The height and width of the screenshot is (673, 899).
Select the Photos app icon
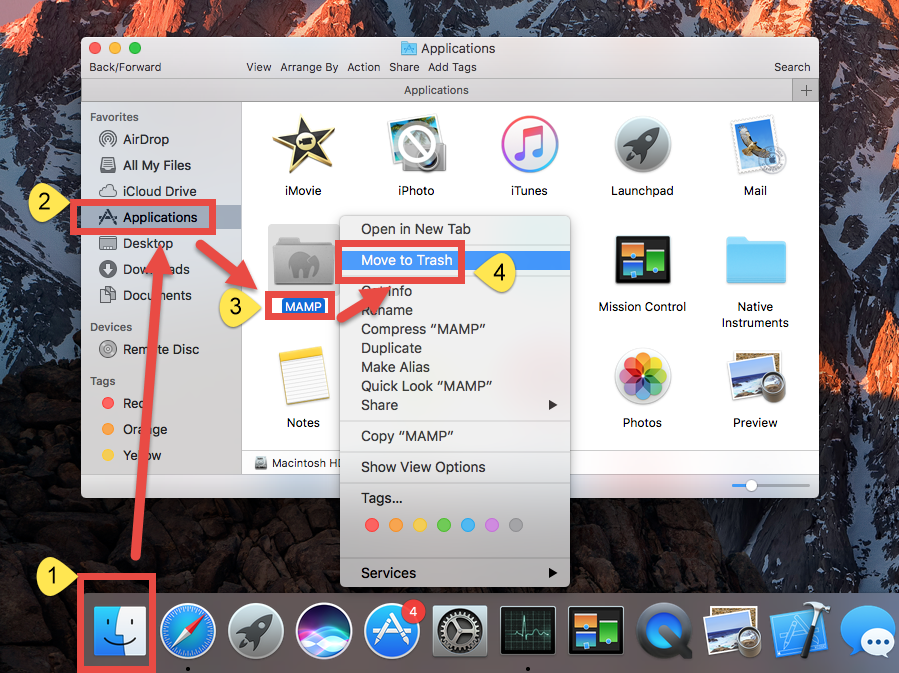click(x=642, y=376)
